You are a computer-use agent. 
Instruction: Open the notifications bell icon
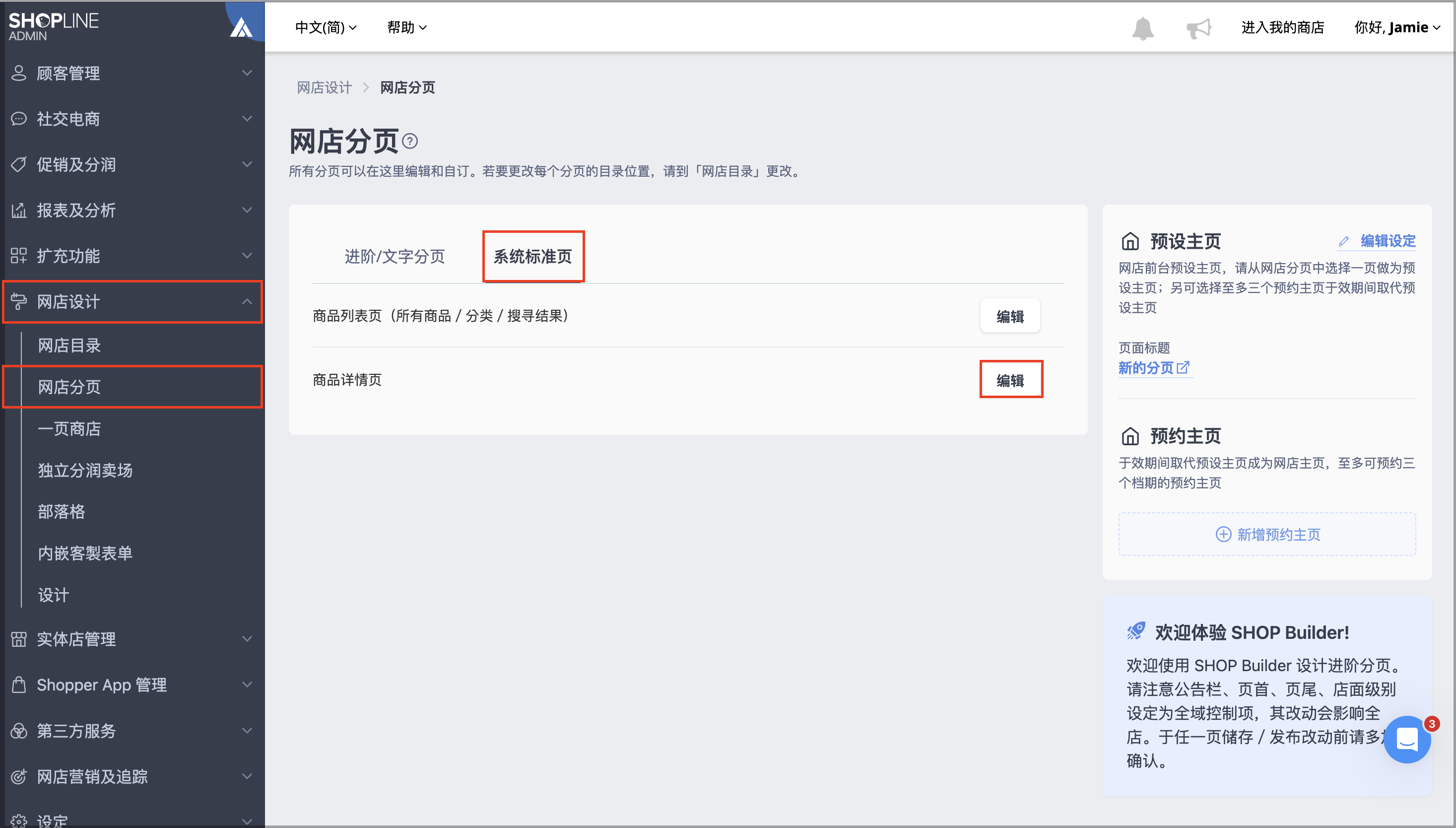click(1142, 28)
